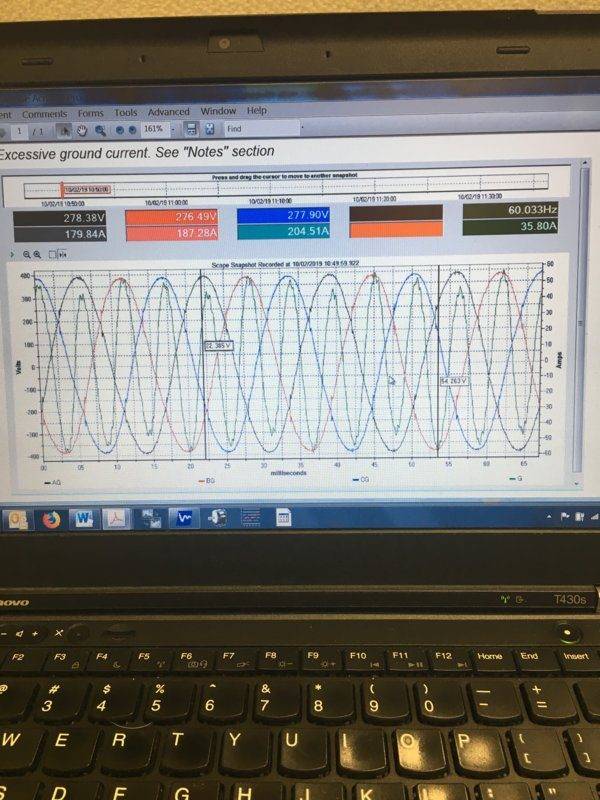Image resolution: width=600 pixels, height=800 pixels.
Task: Open the Comments menu
Action: point(44,114)
